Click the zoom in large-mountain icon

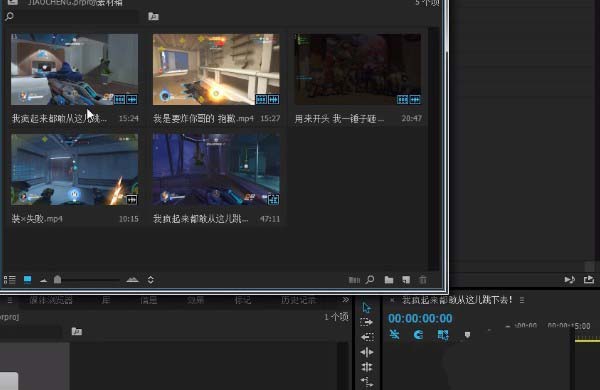tap(132, 280)
